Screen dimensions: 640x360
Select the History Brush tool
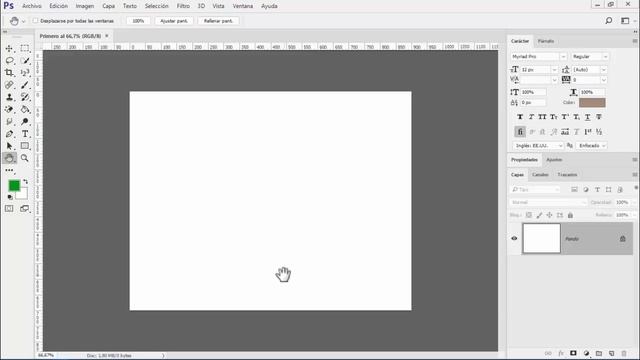[x=25, y=97]
